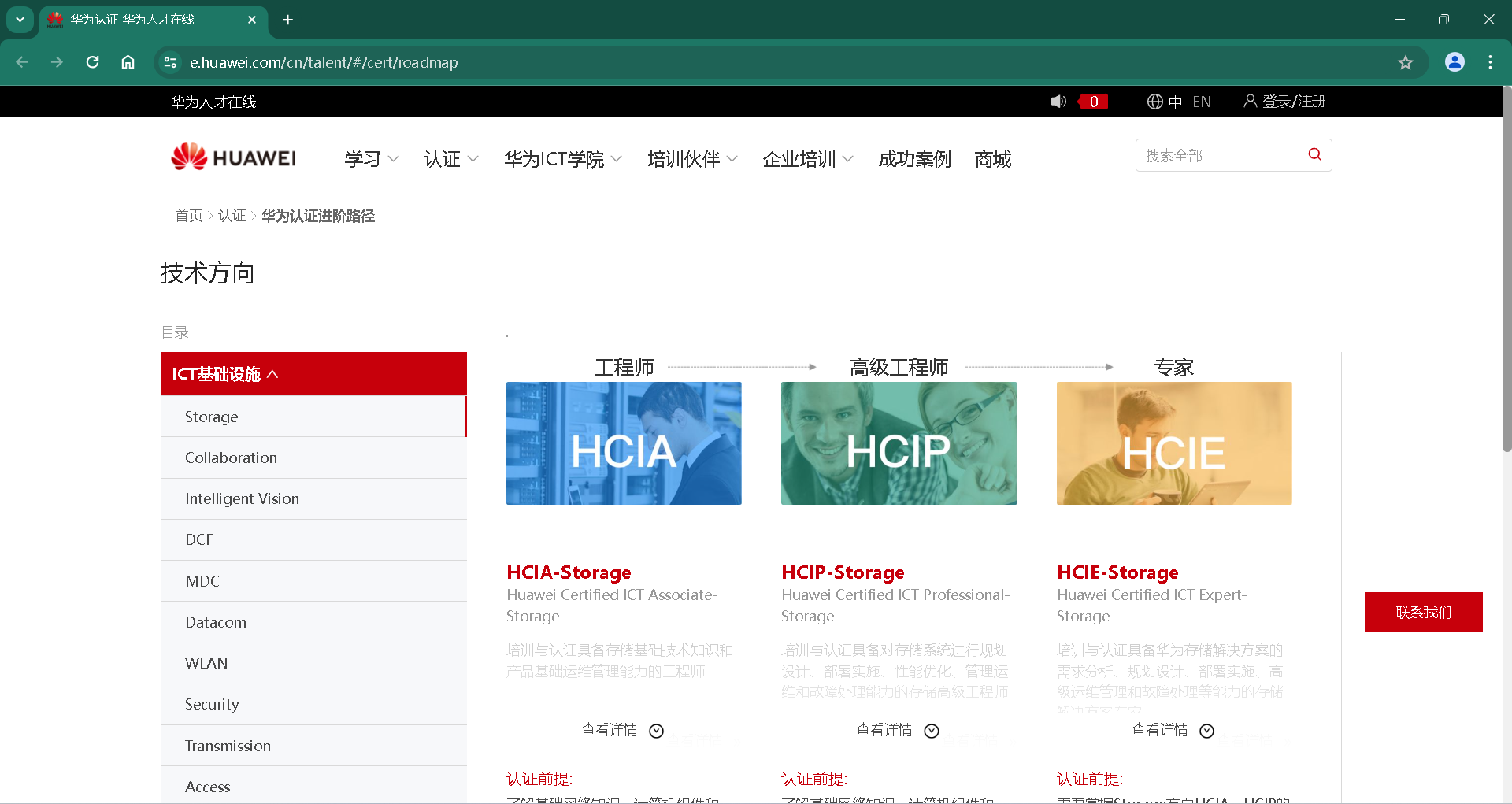Open the Chrome profile avatar

pyautogui.click(x=1455, y=62)
